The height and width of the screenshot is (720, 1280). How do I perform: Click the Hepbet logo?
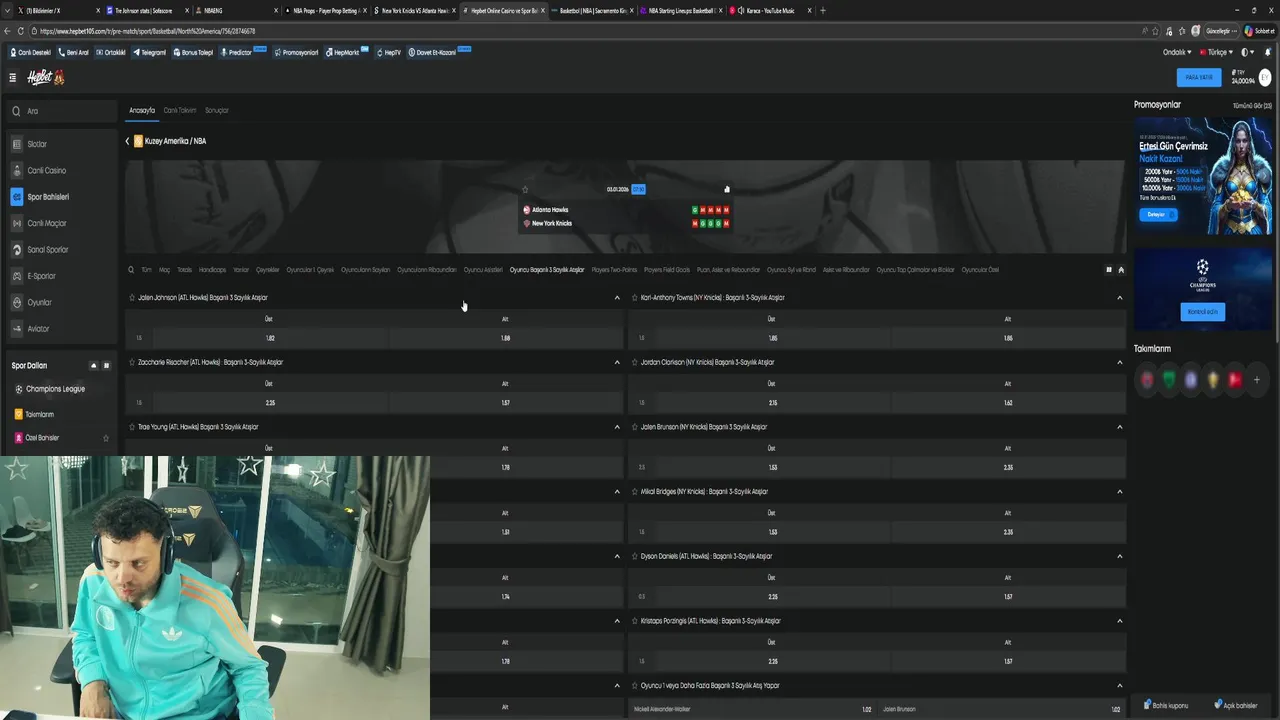click(45, 77)
